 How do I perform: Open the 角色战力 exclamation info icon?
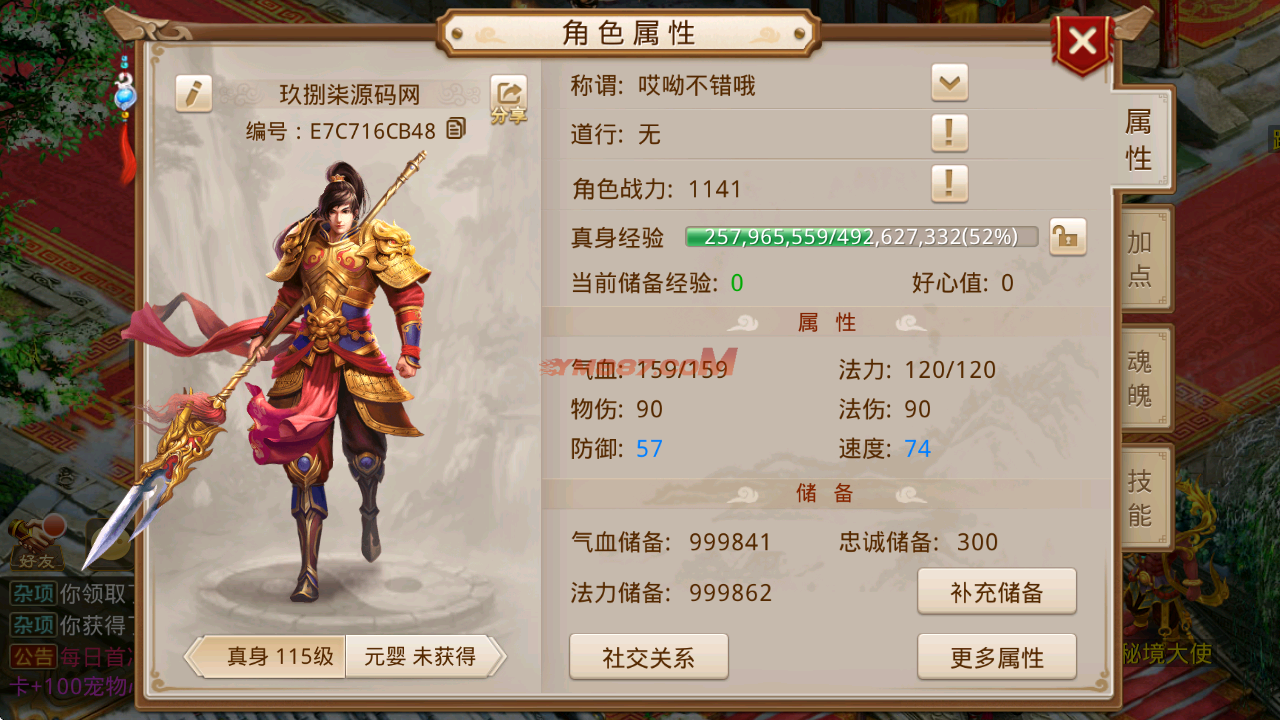tap(949, 183)
